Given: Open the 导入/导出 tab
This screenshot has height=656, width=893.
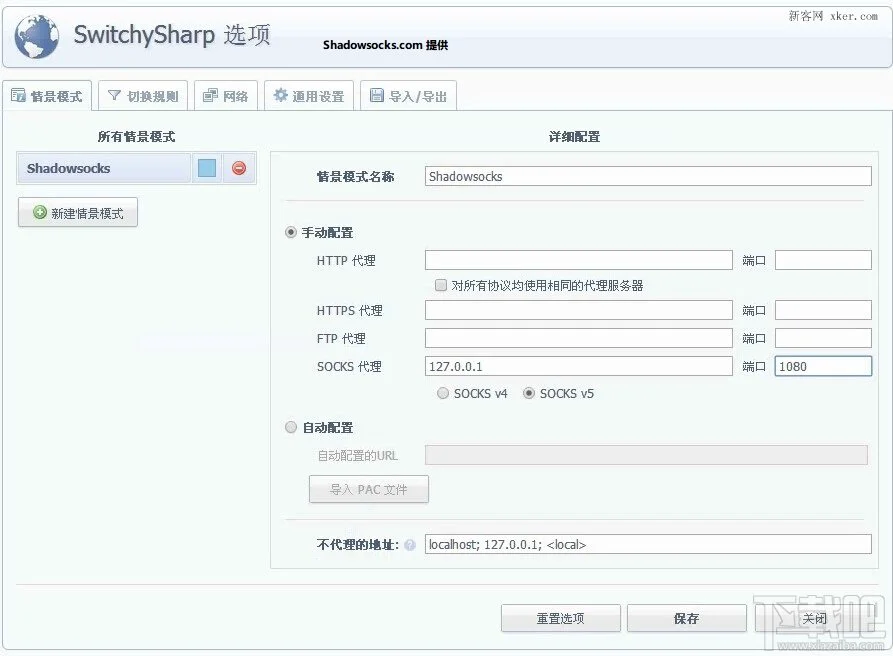Looking at the screenshot, I should coord(408,96).
